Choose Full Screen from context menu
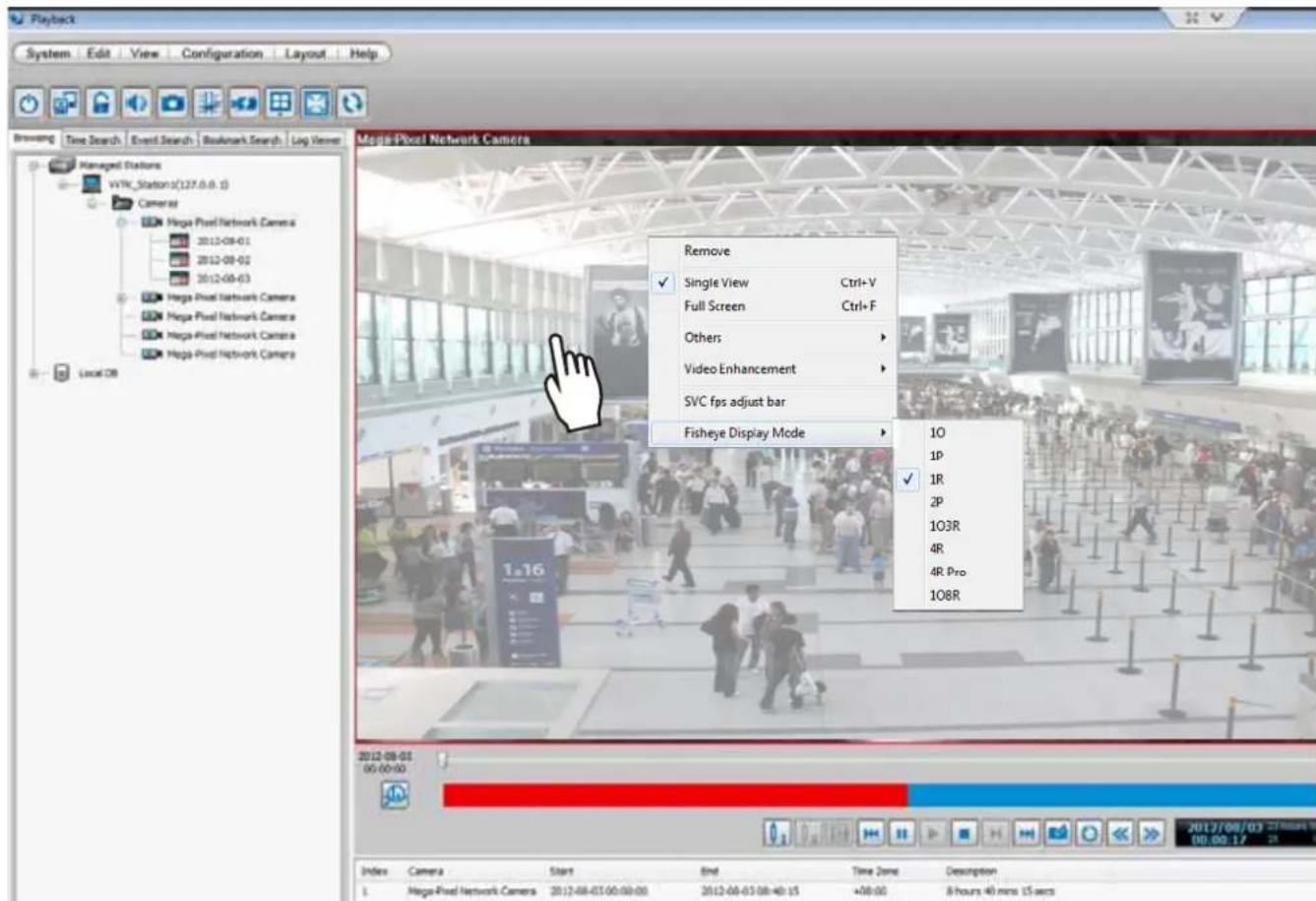The height and width of the screenshot is (901, 1316). (772, 306)
